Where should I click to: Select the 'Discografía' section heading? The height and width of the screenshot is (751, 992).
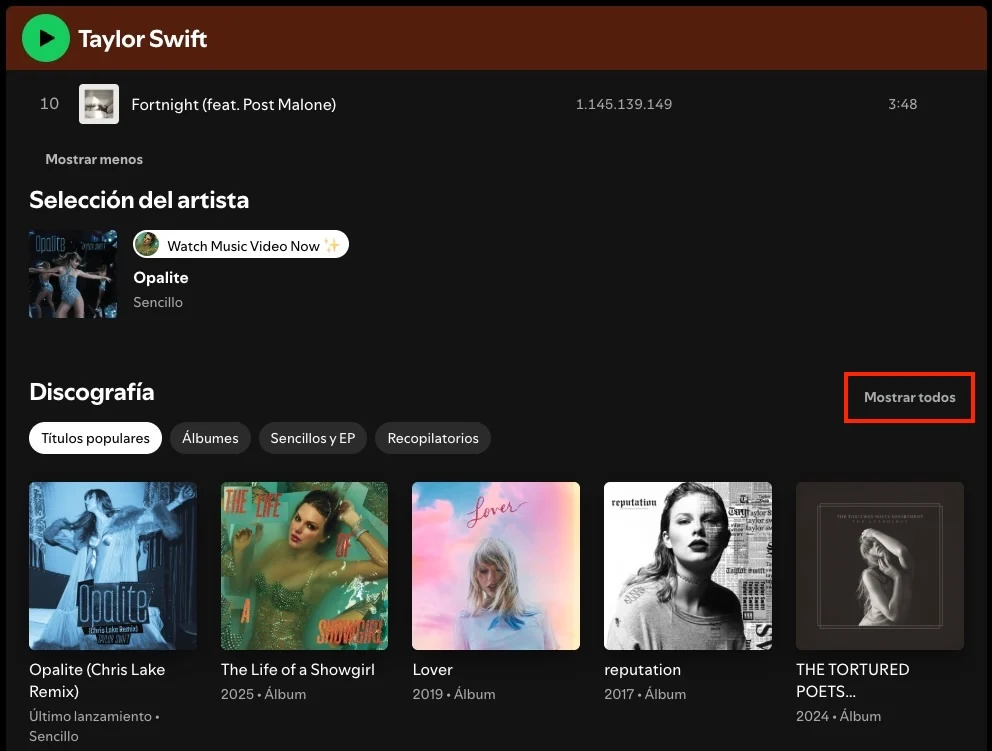(91, 392)
